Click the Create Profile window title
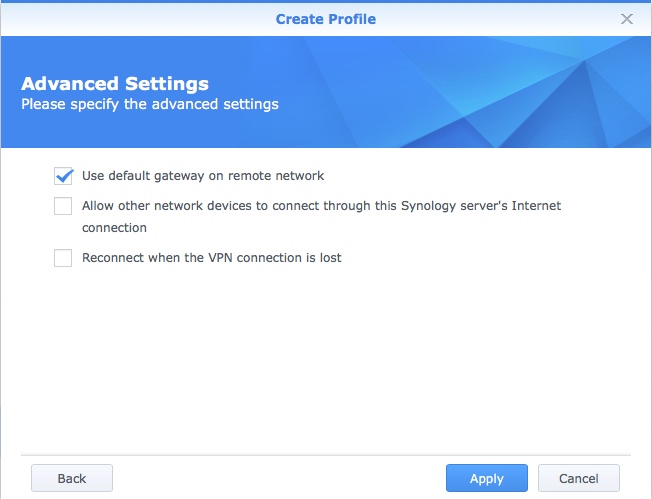 click(326, 19)
